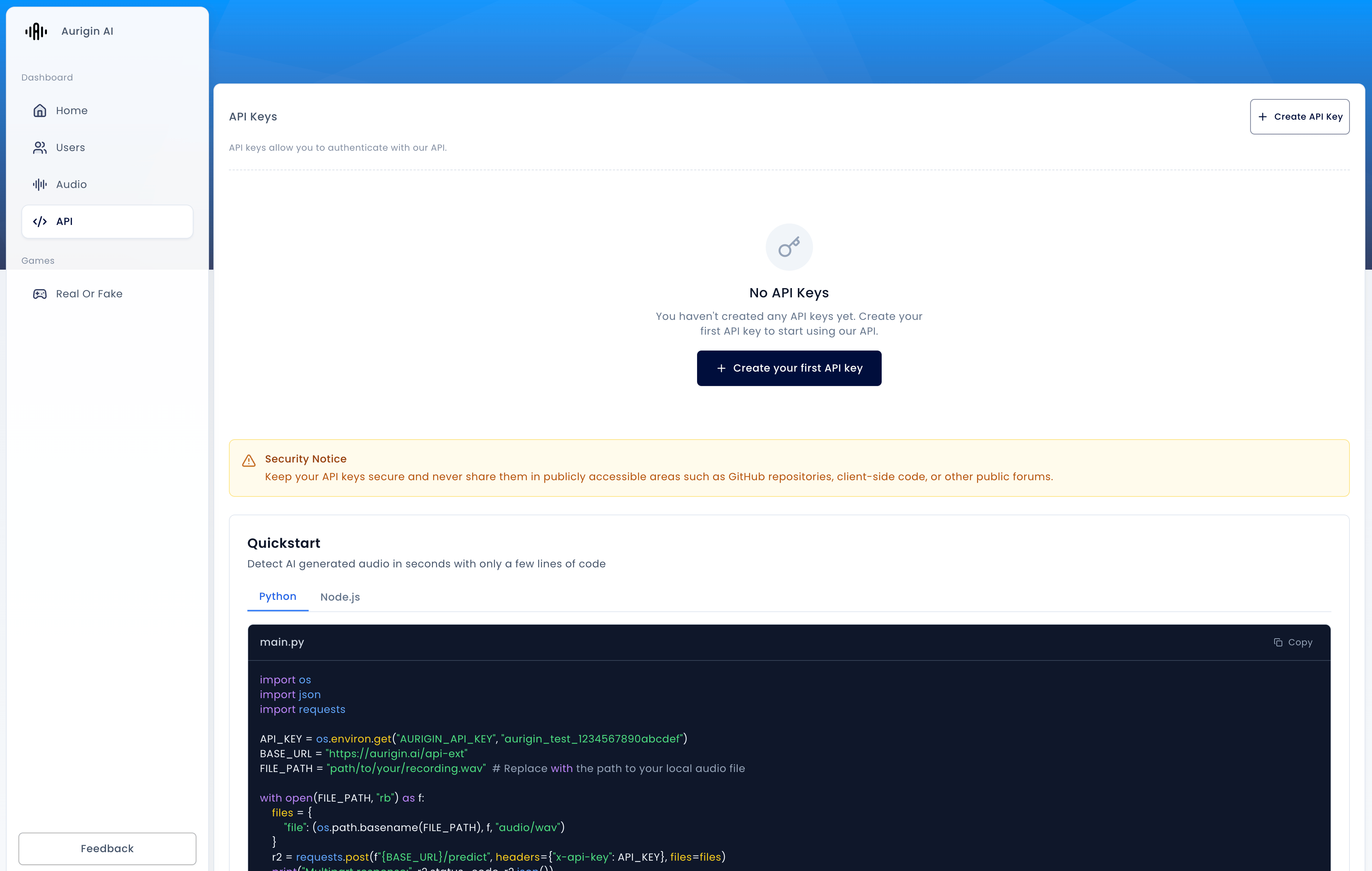
Task: Click 'API keys allow you to authenticate' text
Action: (x=338, y=148)
